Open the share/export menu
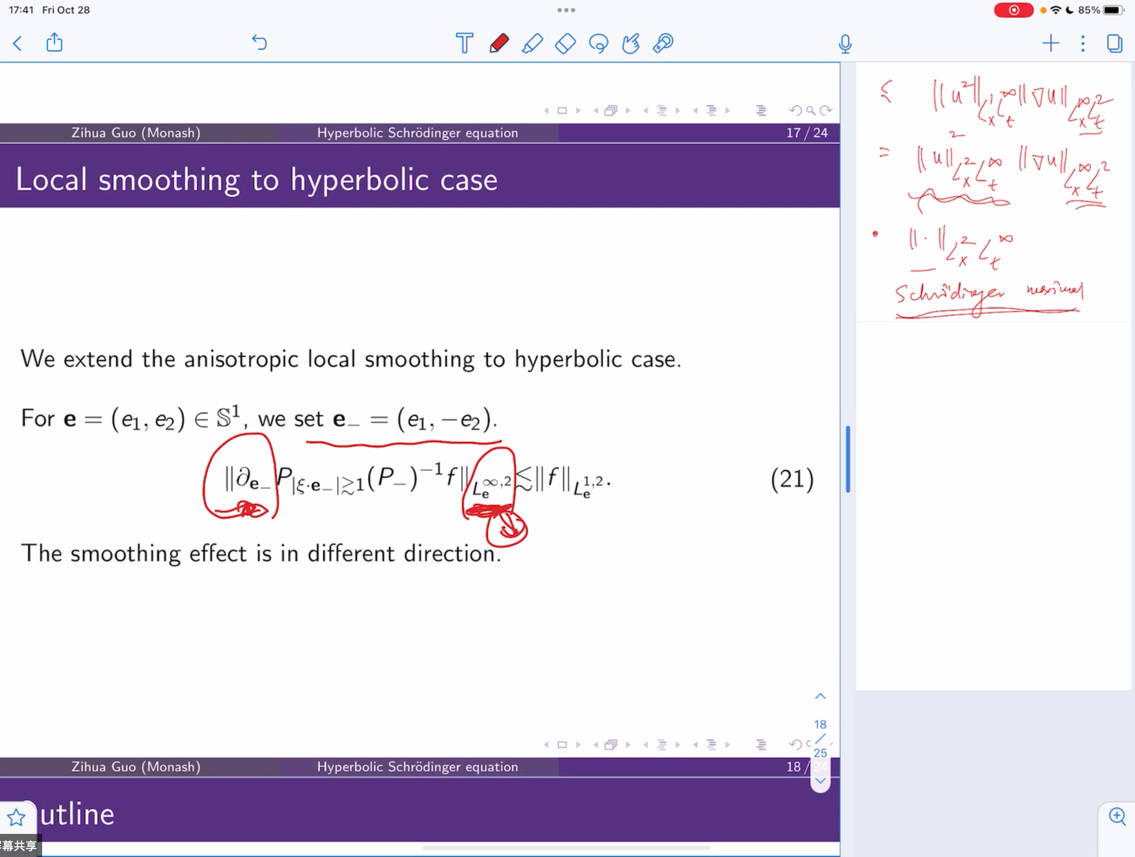 coord(55,43)
